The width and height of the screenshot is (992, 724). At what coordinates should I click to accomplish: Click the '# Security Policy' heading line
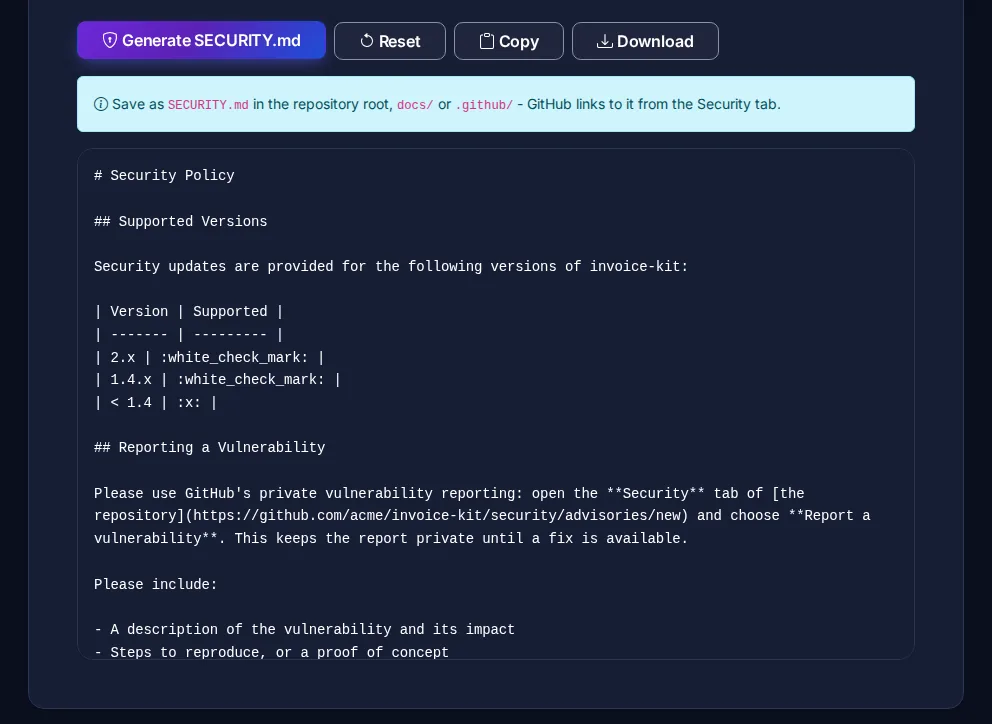164,175
